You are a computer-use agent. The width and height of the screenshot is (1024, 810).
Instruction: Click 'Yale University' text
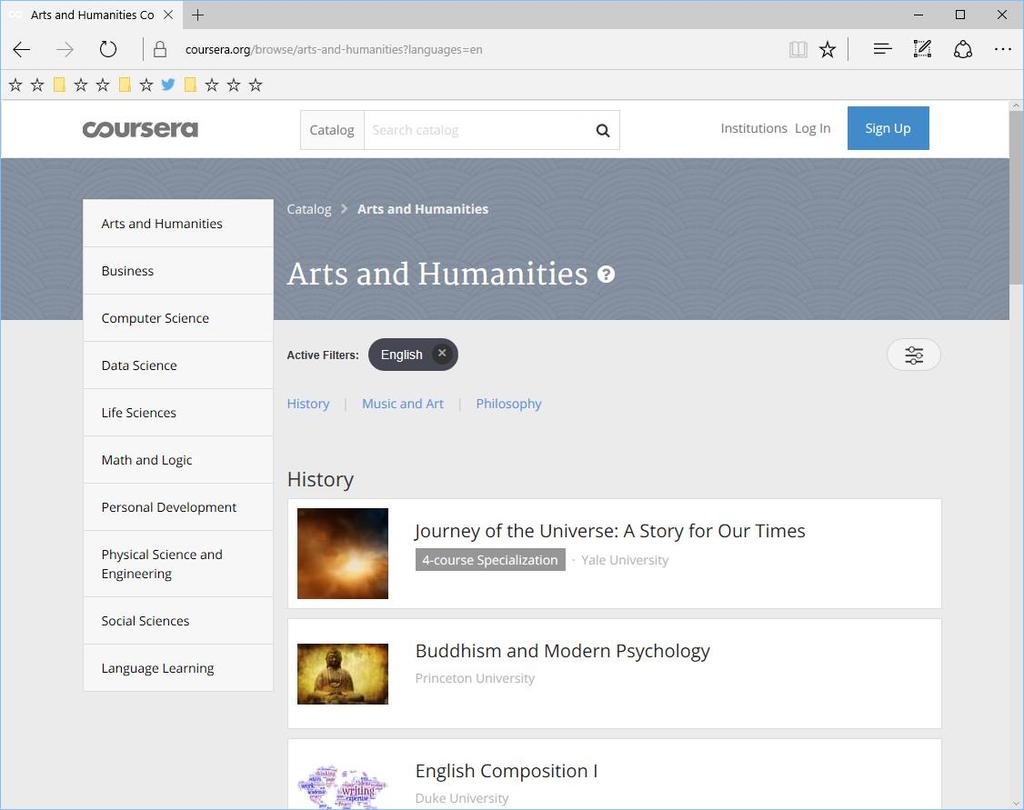click(x=625, y=560)
